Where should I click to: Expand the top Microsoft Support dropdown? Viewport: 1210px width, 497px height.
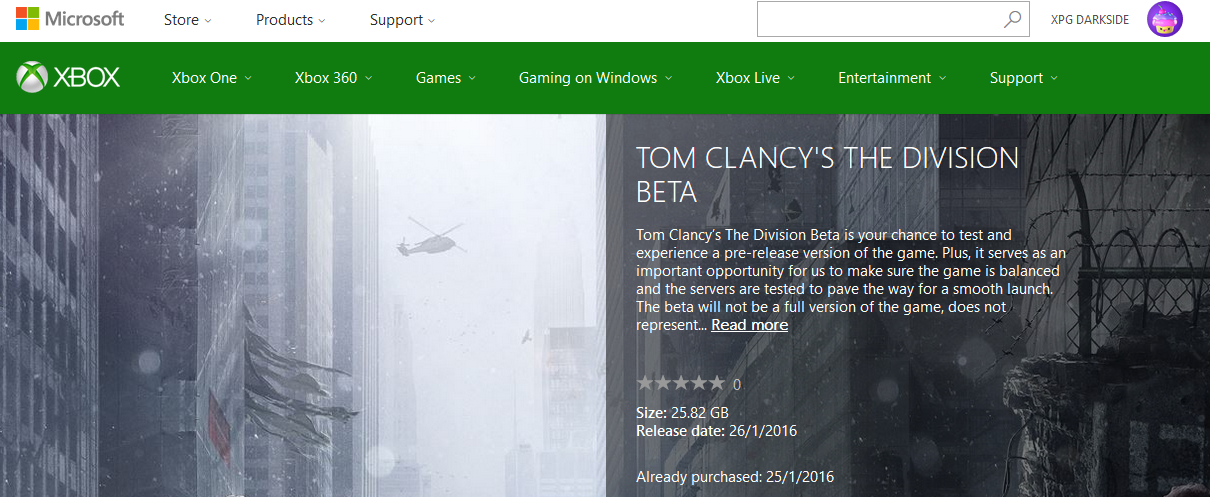402,20
